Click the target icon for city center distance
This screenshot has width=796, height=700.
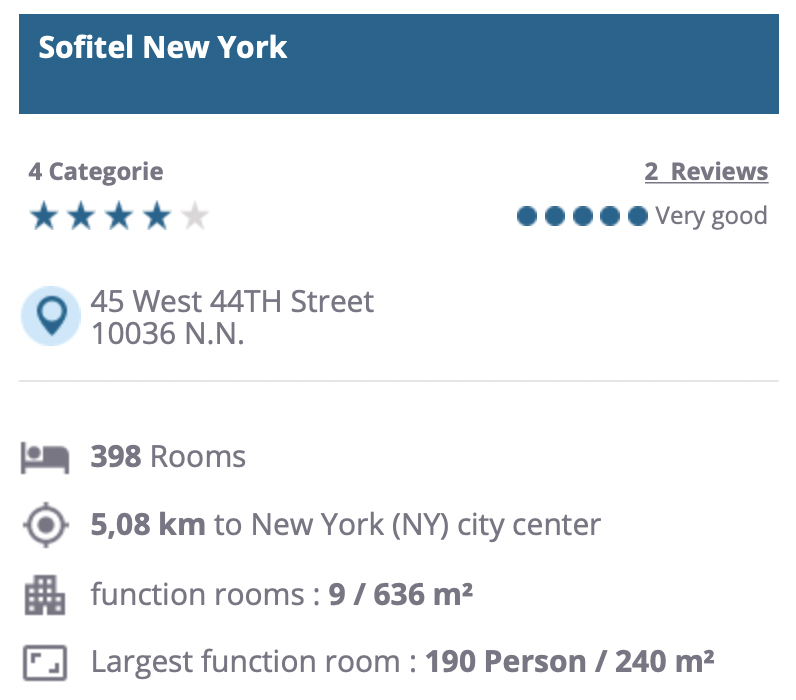tap(45, 524)
